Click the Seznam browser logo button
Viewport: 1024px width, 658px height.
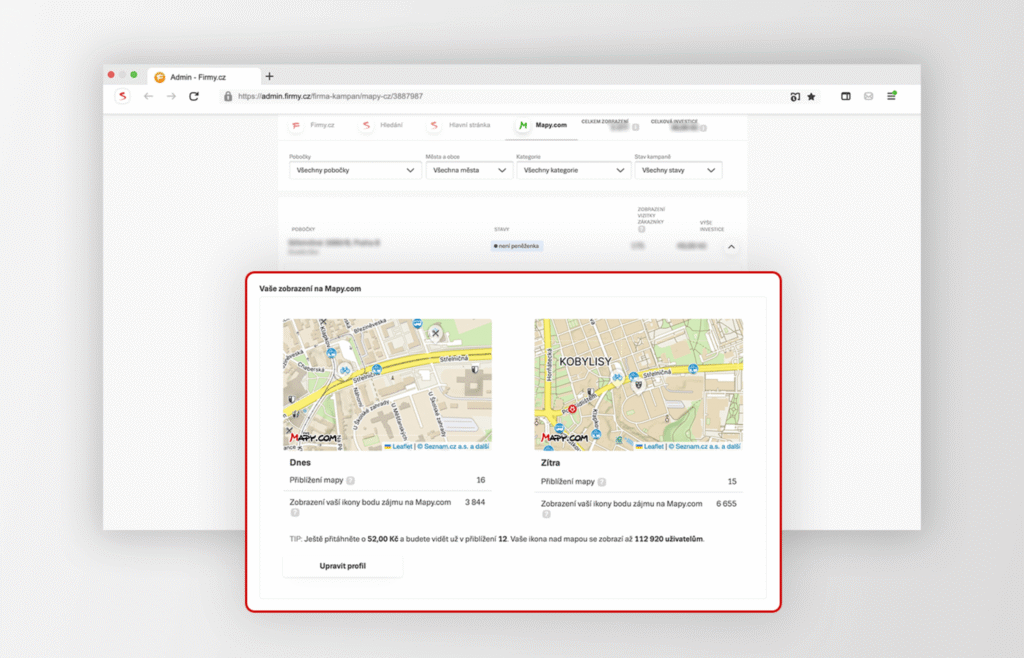[x=122, y=96]
